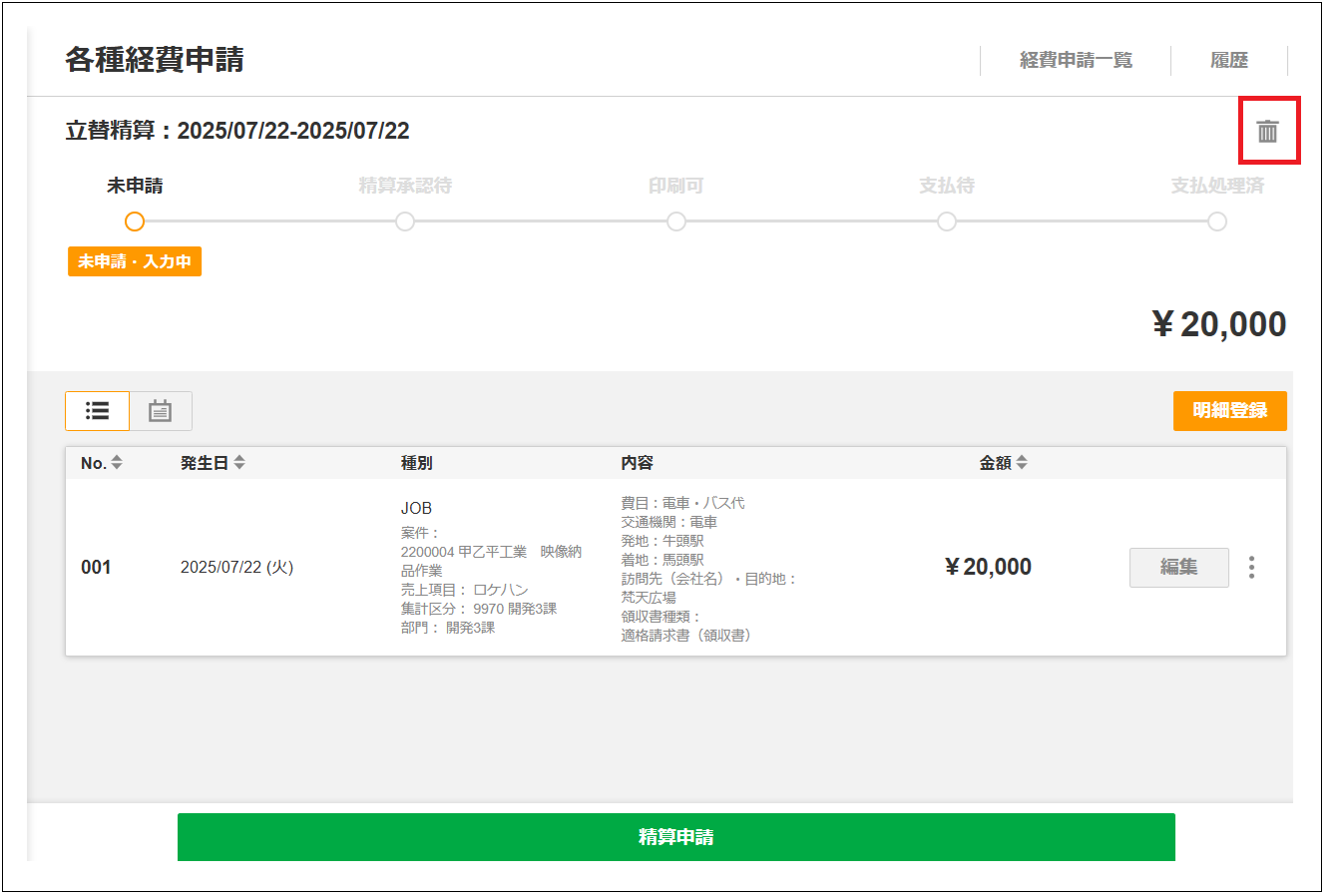The image size is (1328, 896).
Task: Click the 支払処理済 step circle
Action: tap(1217, 222)
